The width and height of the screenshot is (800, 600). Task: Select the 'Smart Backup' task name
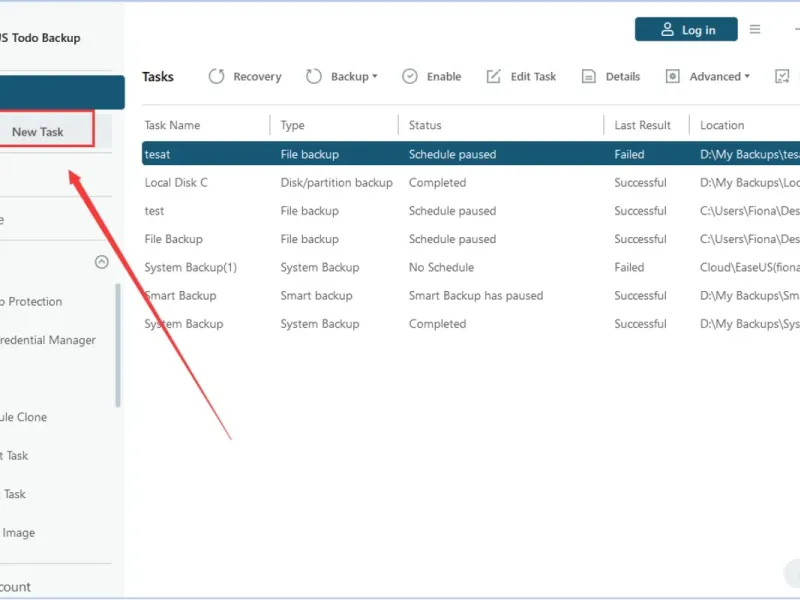[181, 296]
